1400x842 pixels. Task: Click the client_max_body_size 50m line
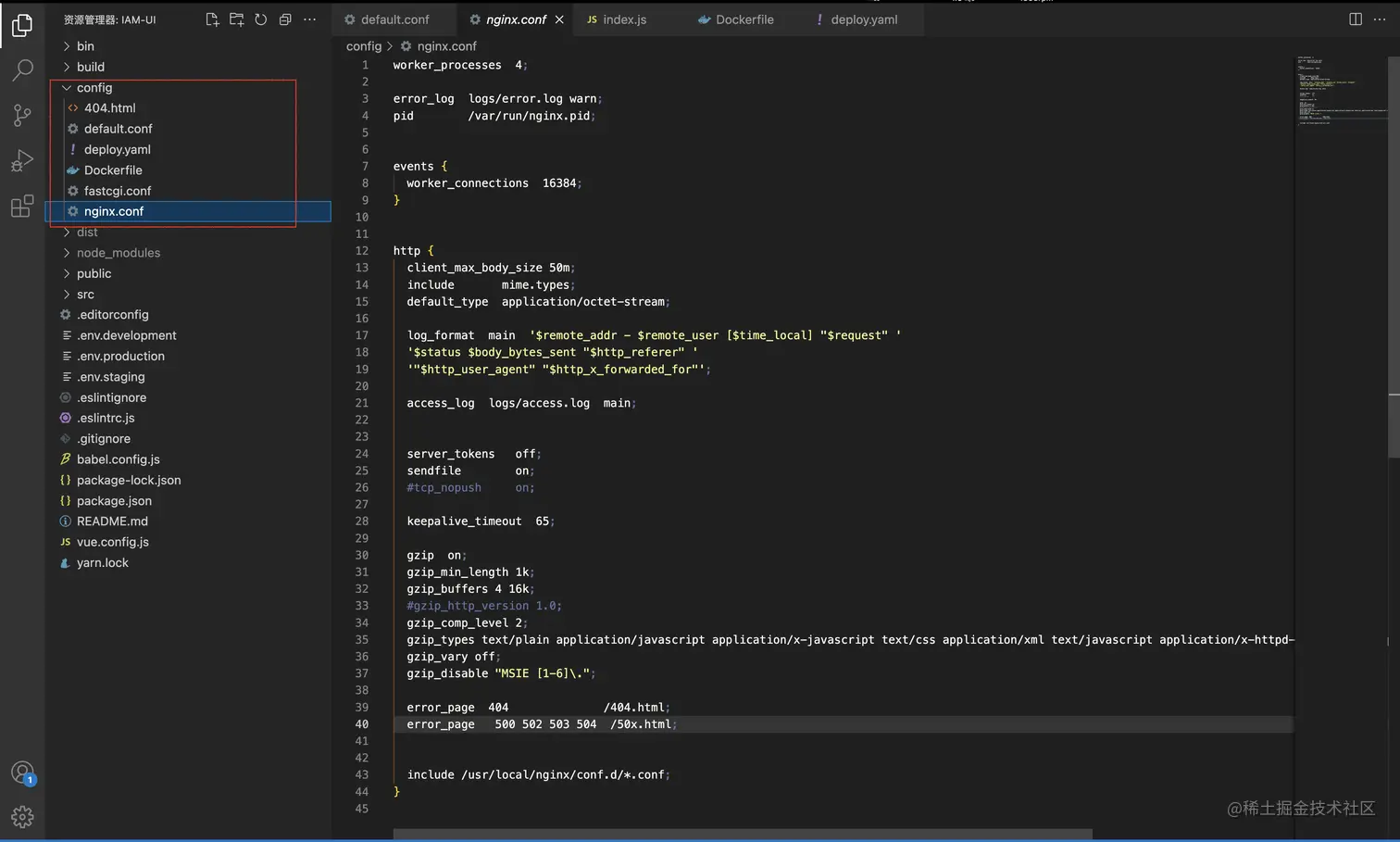tap(491, 268)
